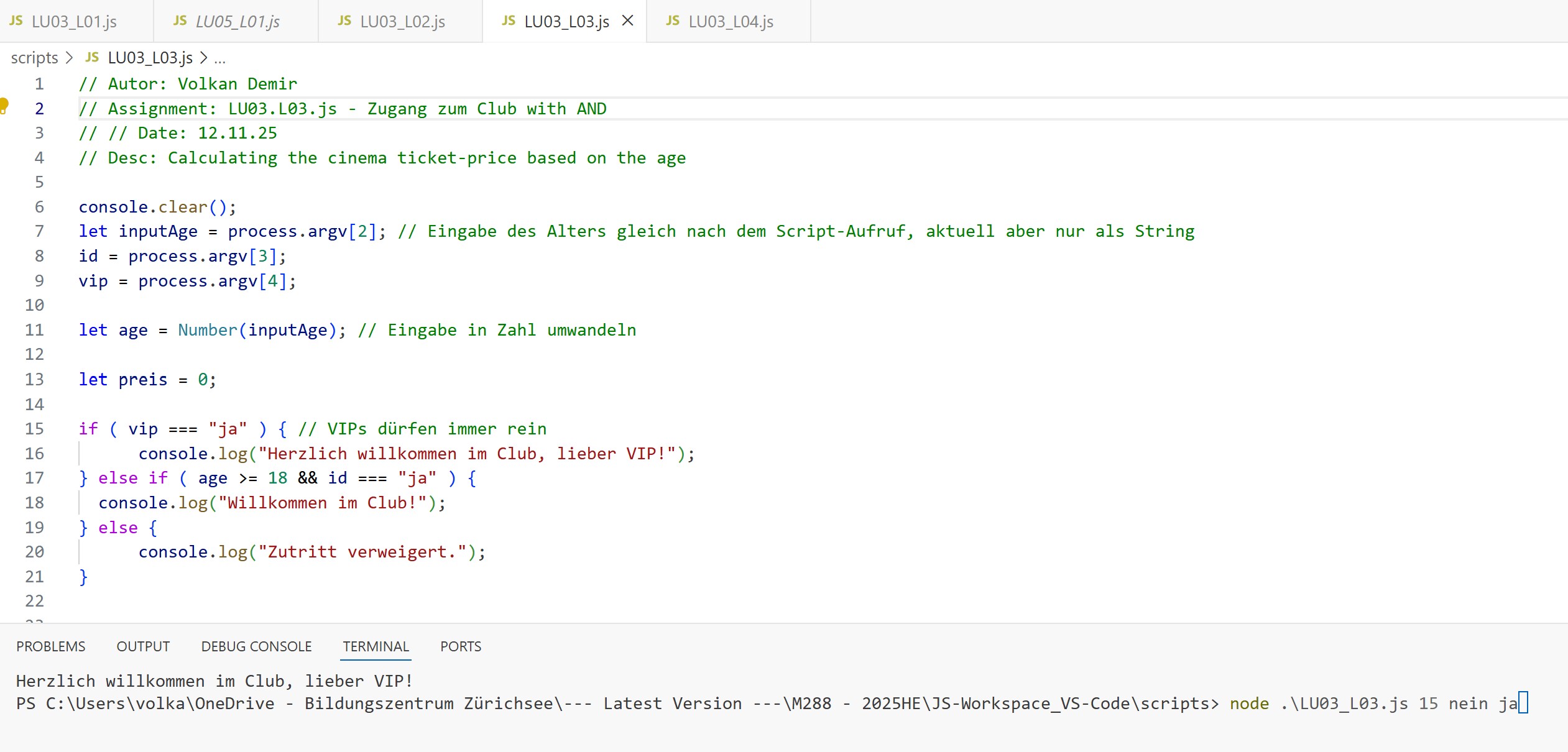Click JS icon in breadcrumb path

pyautogui.click(x=92, y=58)
